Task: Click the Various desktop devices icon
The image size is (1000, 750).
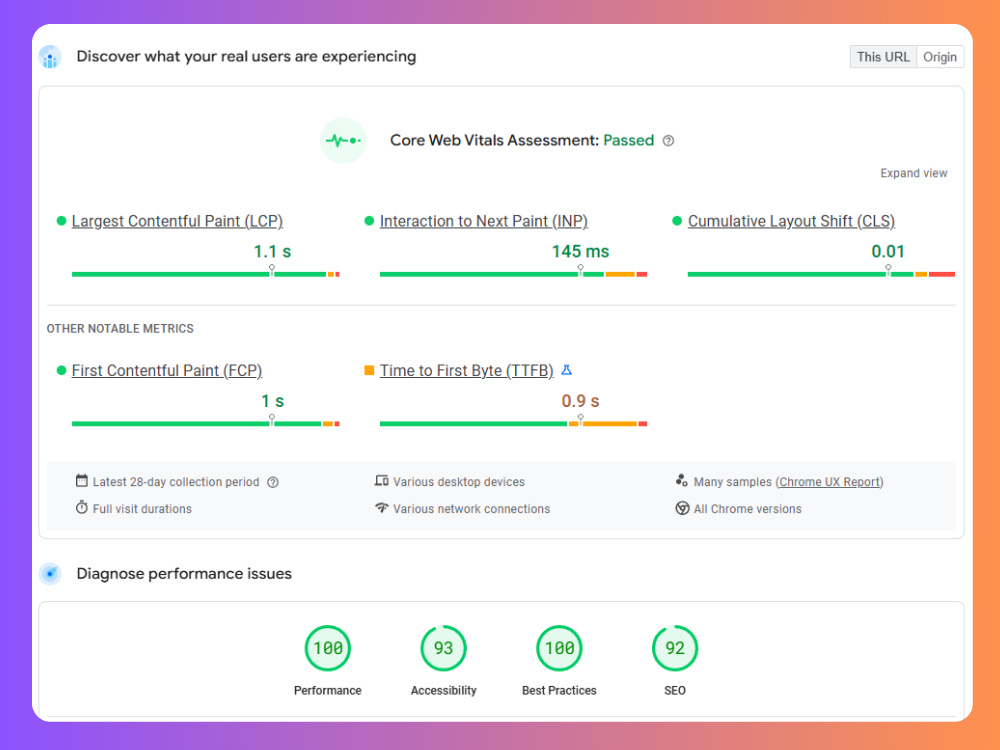Action: pos(381,481)
